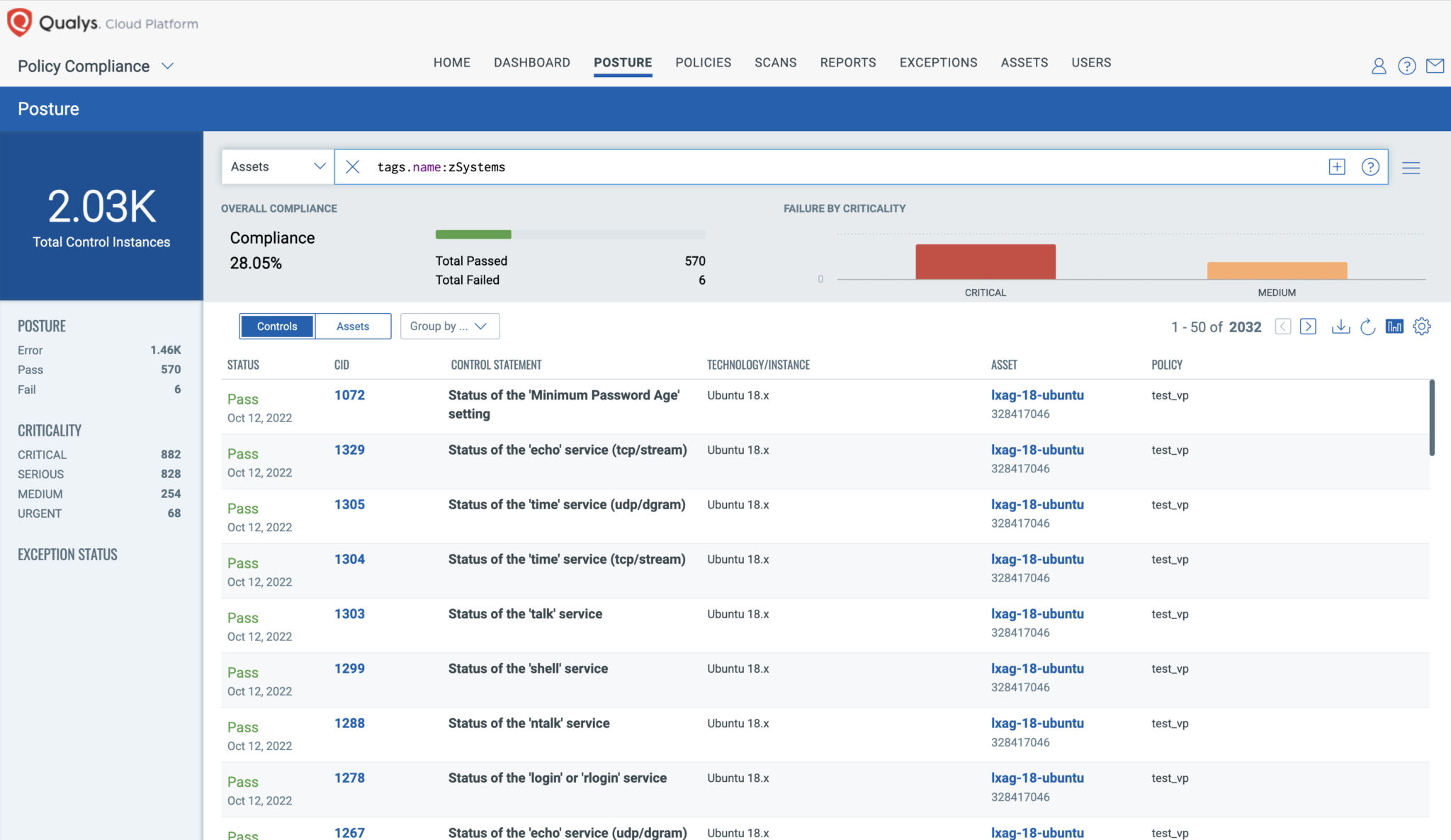Switch to the Assets toggle view

pos(353,326)
